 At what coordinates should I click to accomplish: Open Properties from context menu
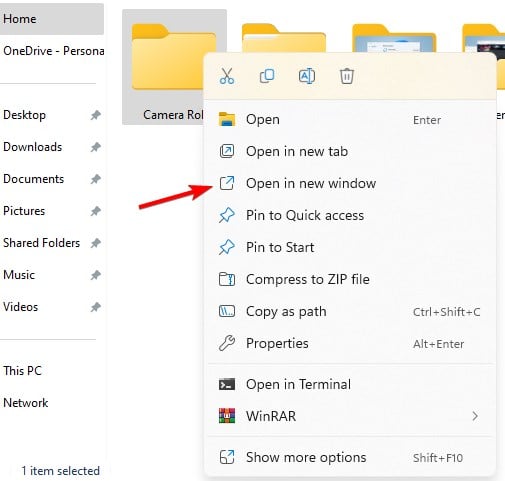[x=350, y=343]
